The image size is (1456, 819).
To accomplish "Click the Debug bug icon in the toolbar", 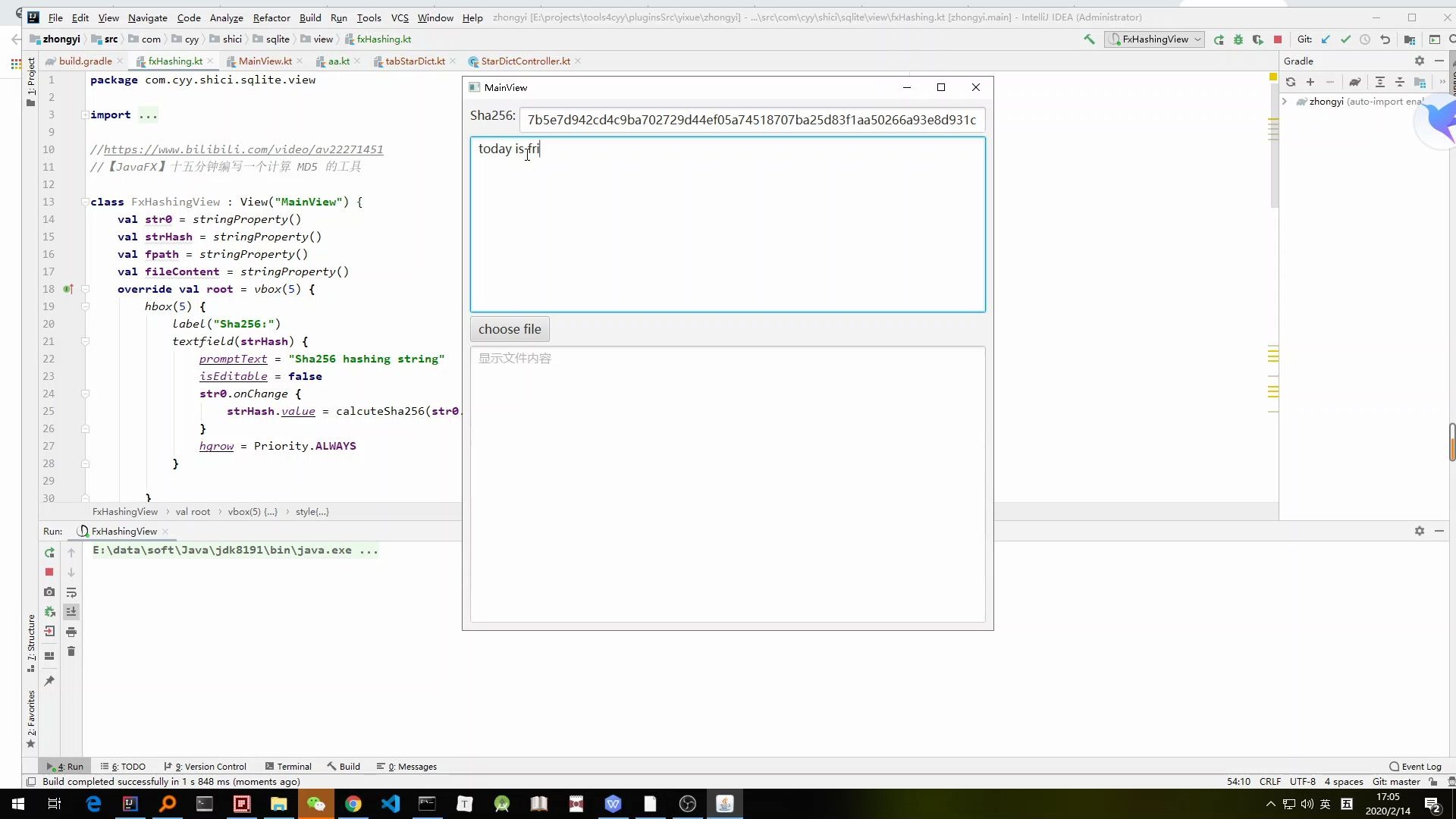I will (1238, 39).
